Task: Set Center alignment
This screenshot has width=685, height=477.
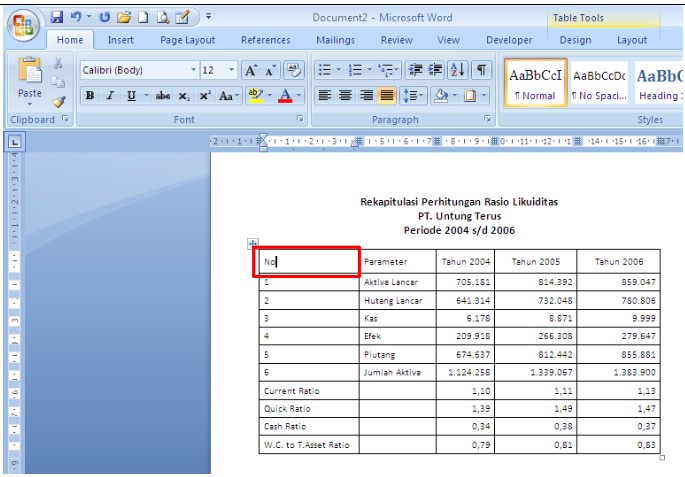Action: [345, 95]
